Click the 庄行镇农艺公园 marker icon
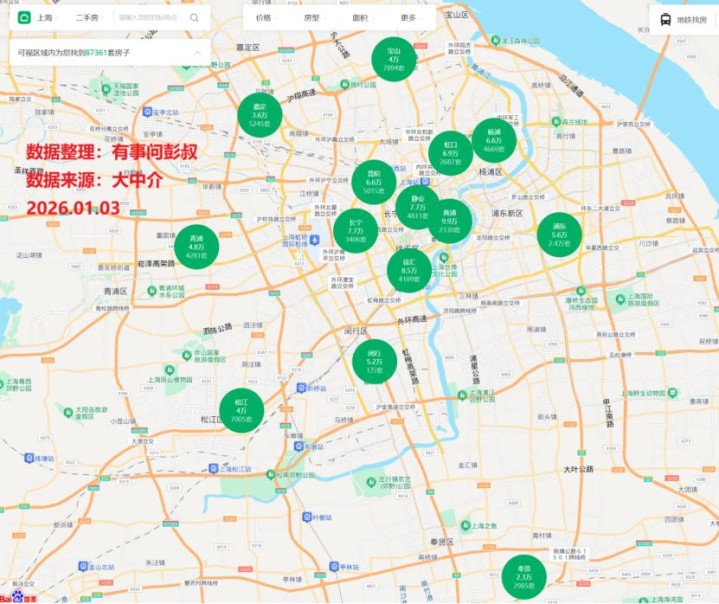Viewport: 719px width, 604px height. click(x=371, y=482)
